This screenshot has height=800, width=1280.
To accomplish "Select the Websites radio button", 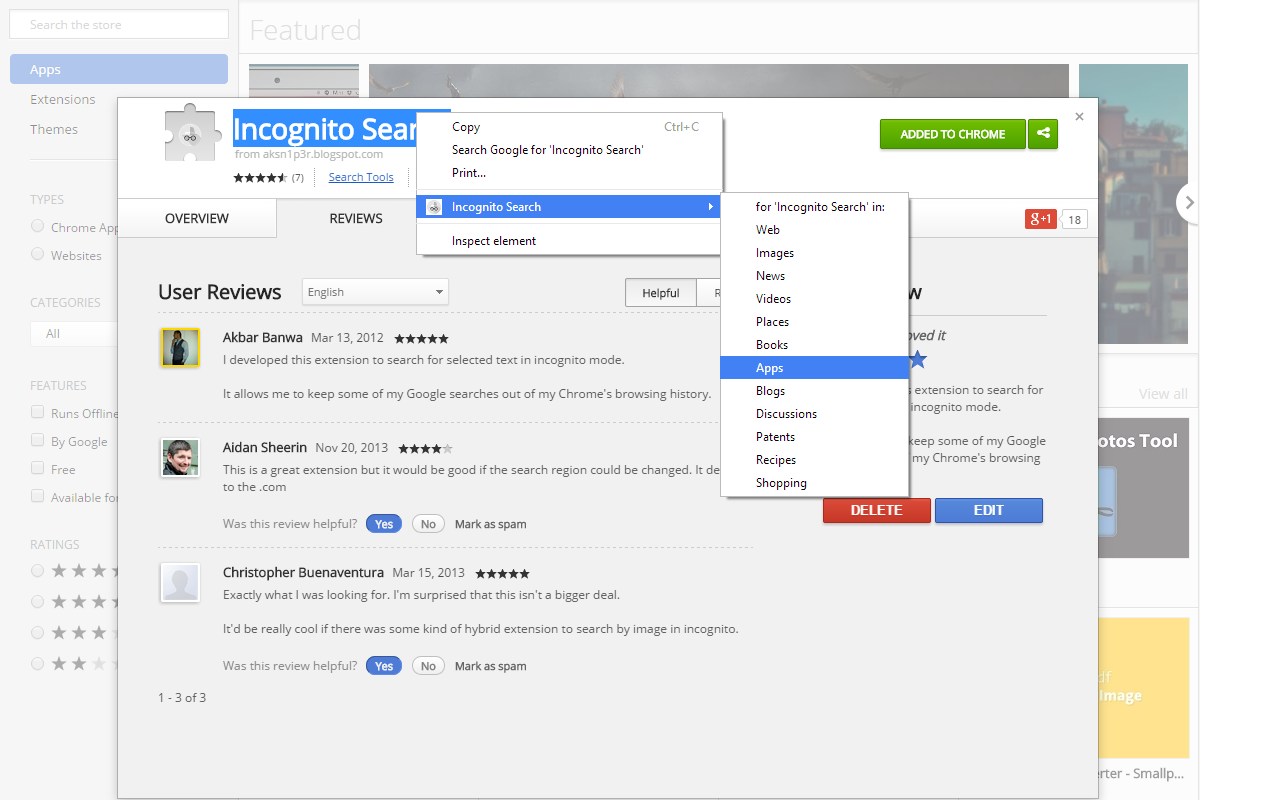I will click(x=37, y=254).
